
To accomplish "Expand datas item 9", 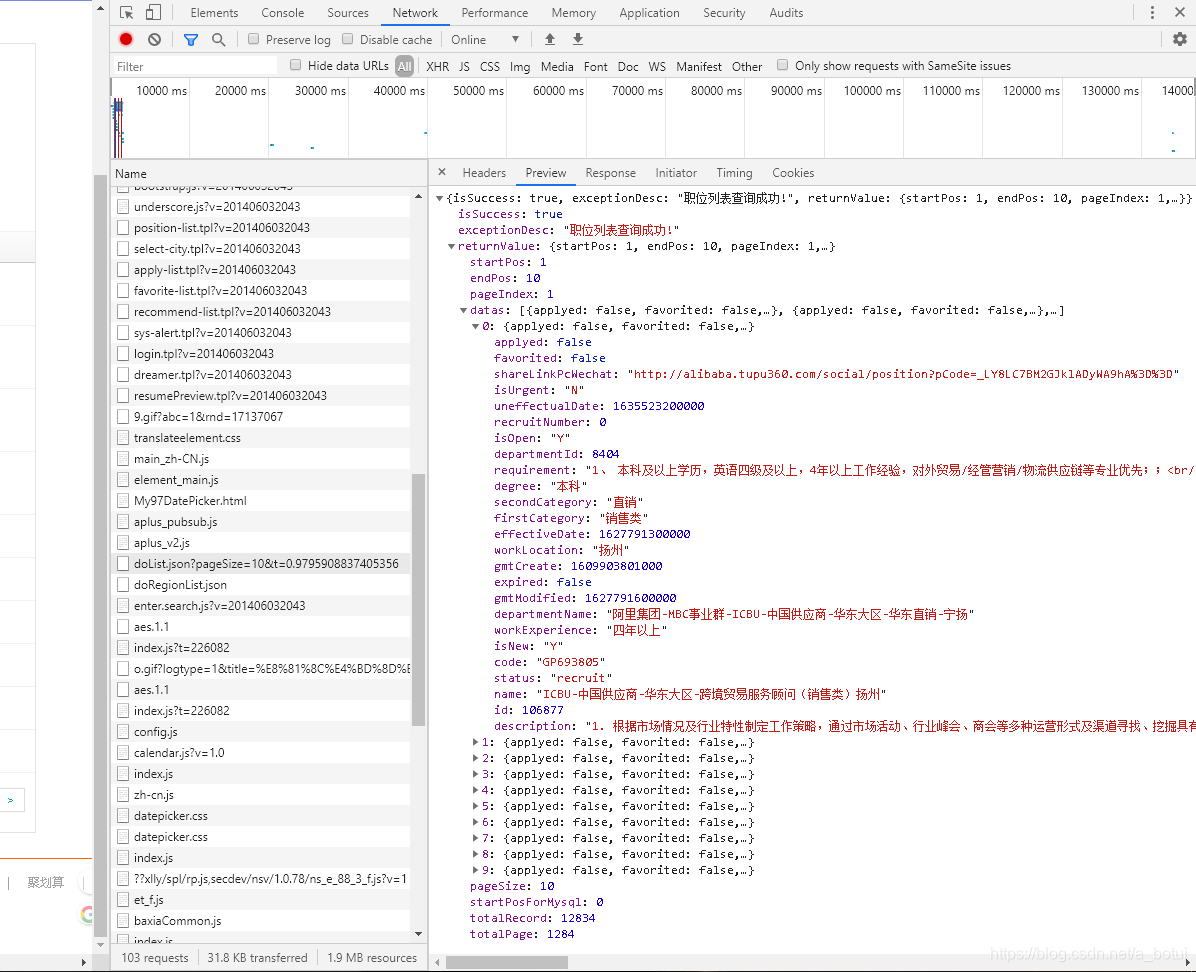I will [x=475, y=871].
